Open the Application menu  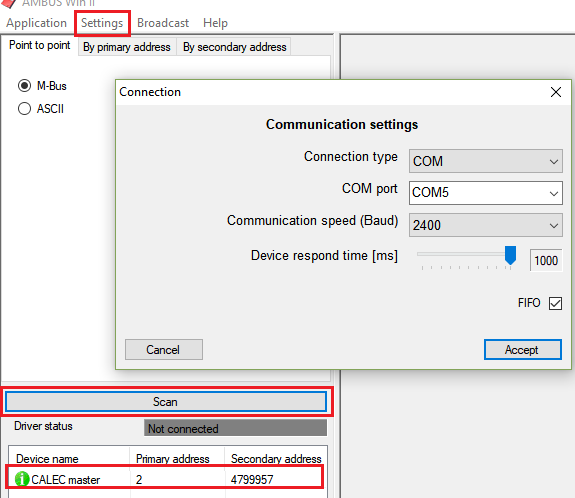pos(36,23)
